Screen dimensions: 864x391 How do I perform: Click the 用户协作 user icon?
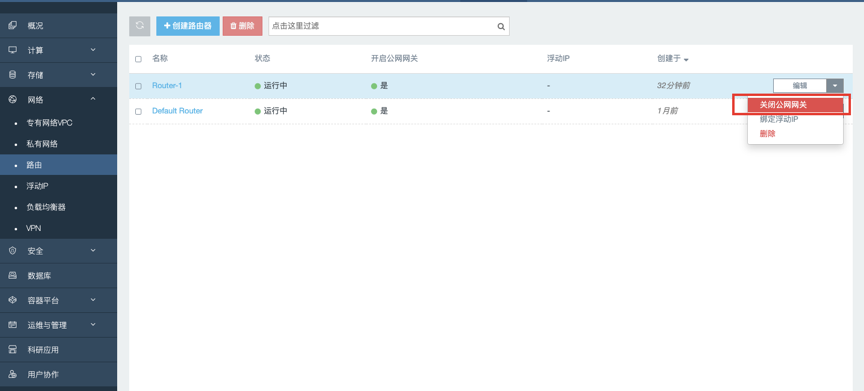pyautogui.click(x=13, y=374)
